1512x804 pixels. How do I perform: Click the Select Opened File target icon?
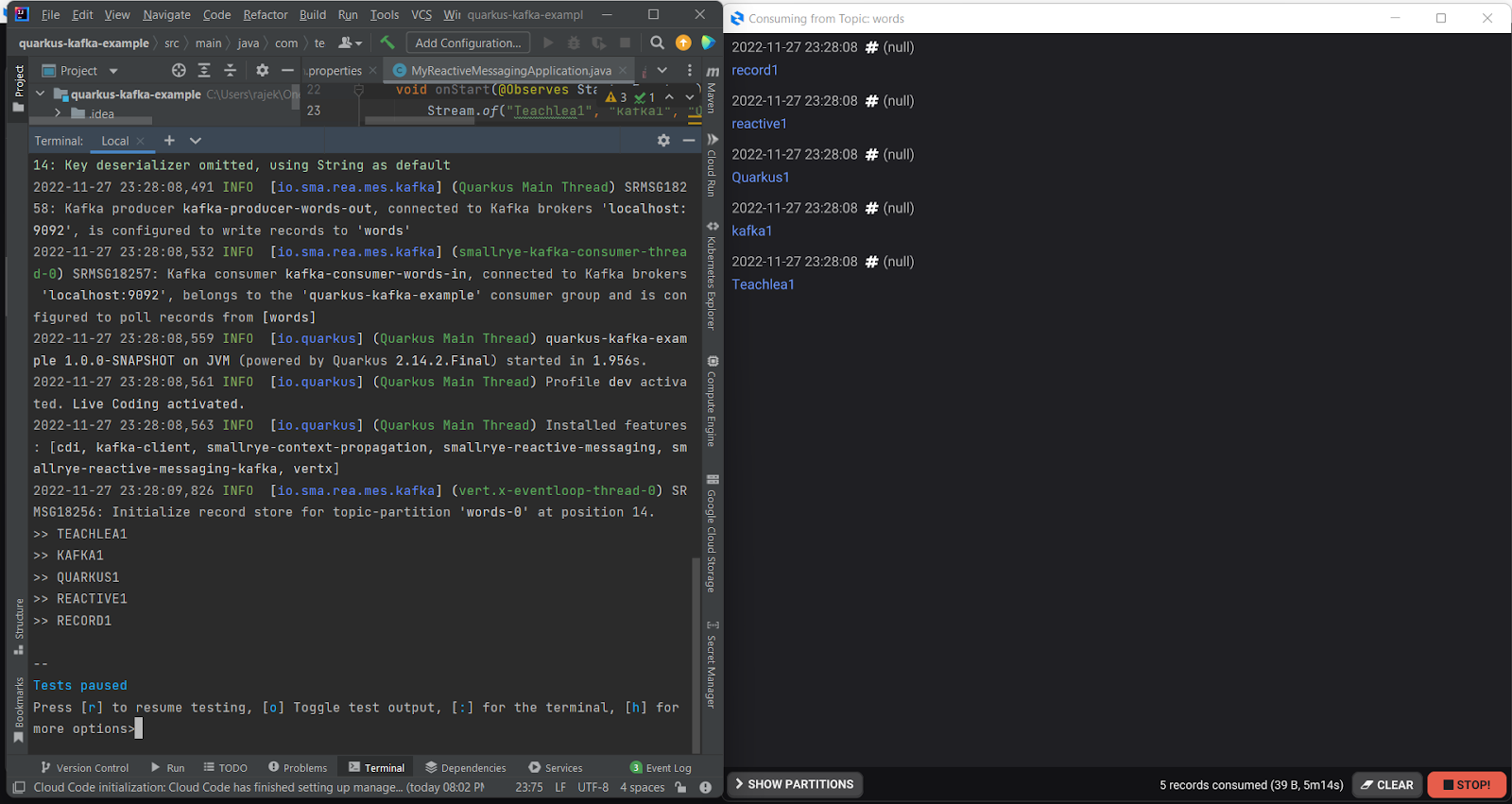(179, 70)
